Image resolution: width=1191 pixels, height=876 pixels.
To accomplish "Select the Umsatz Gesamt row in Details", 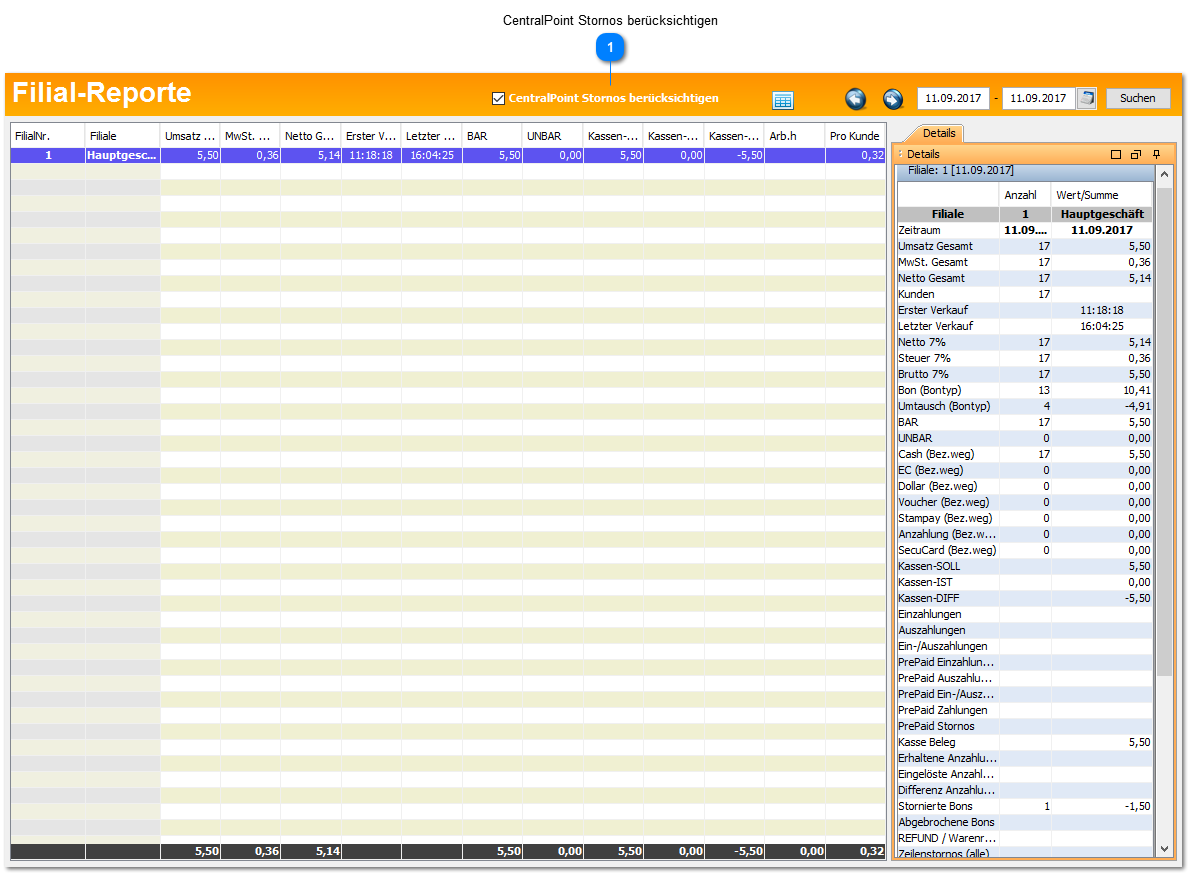I will tap(1025, 246).
